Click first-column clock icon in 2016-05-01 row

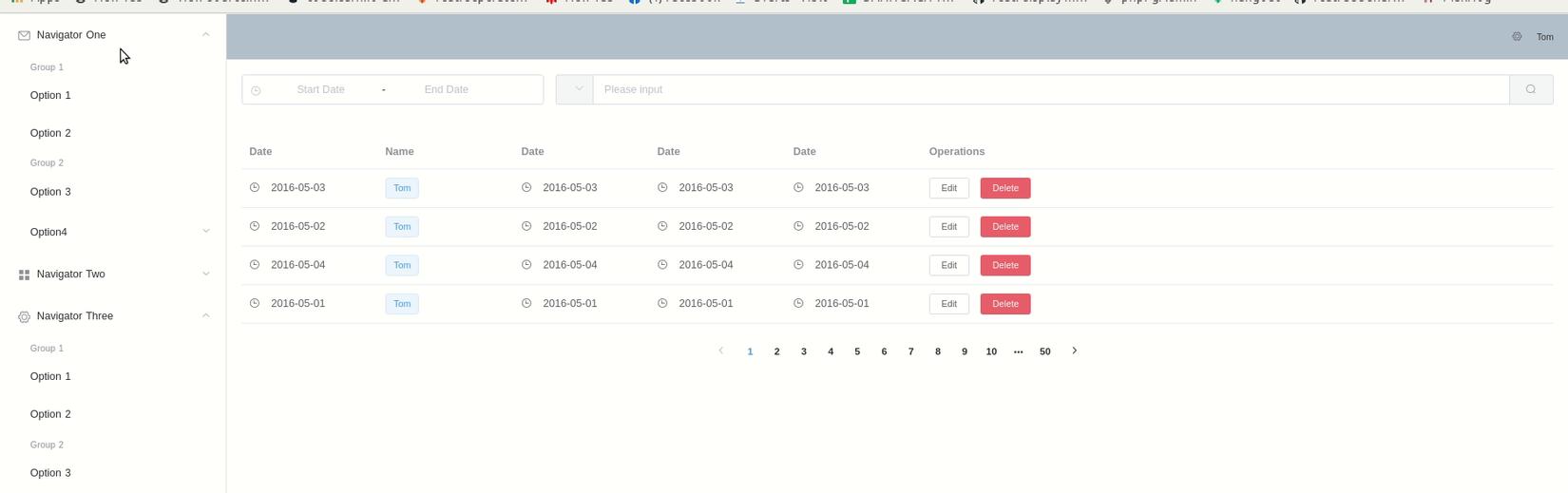tap(255, 303)
